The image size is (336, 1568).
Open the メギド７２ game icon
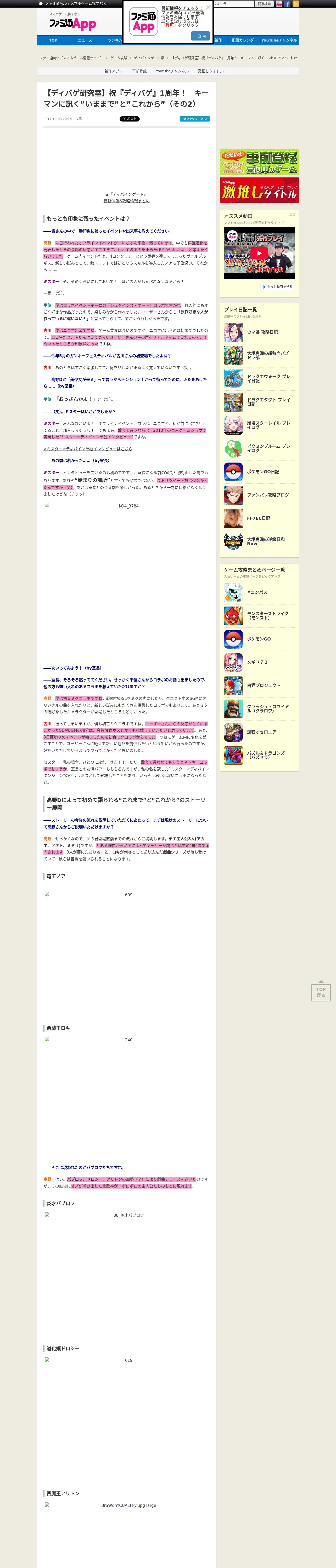(233, 662)
